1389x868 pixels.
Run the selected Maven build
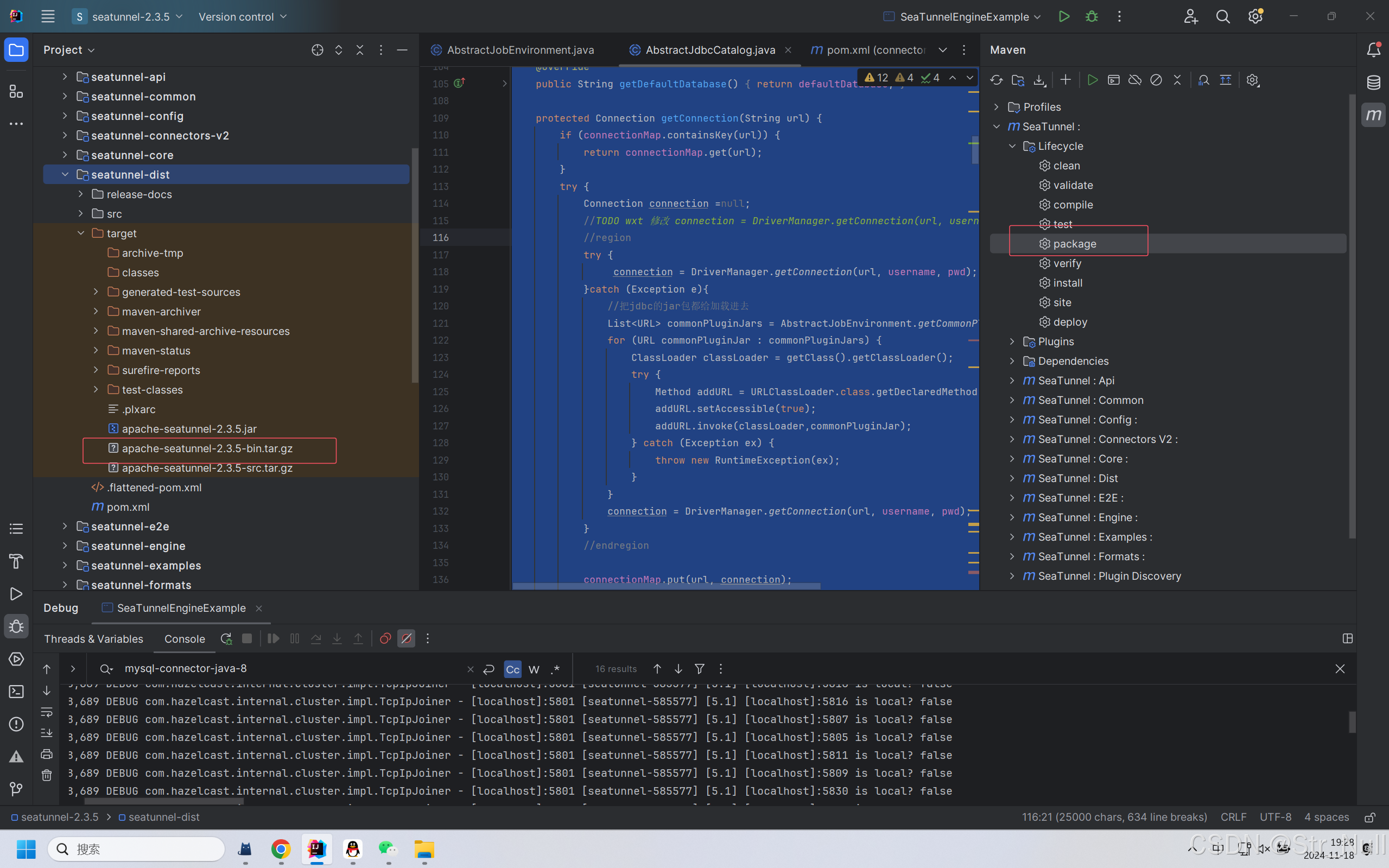(1092, 80)
